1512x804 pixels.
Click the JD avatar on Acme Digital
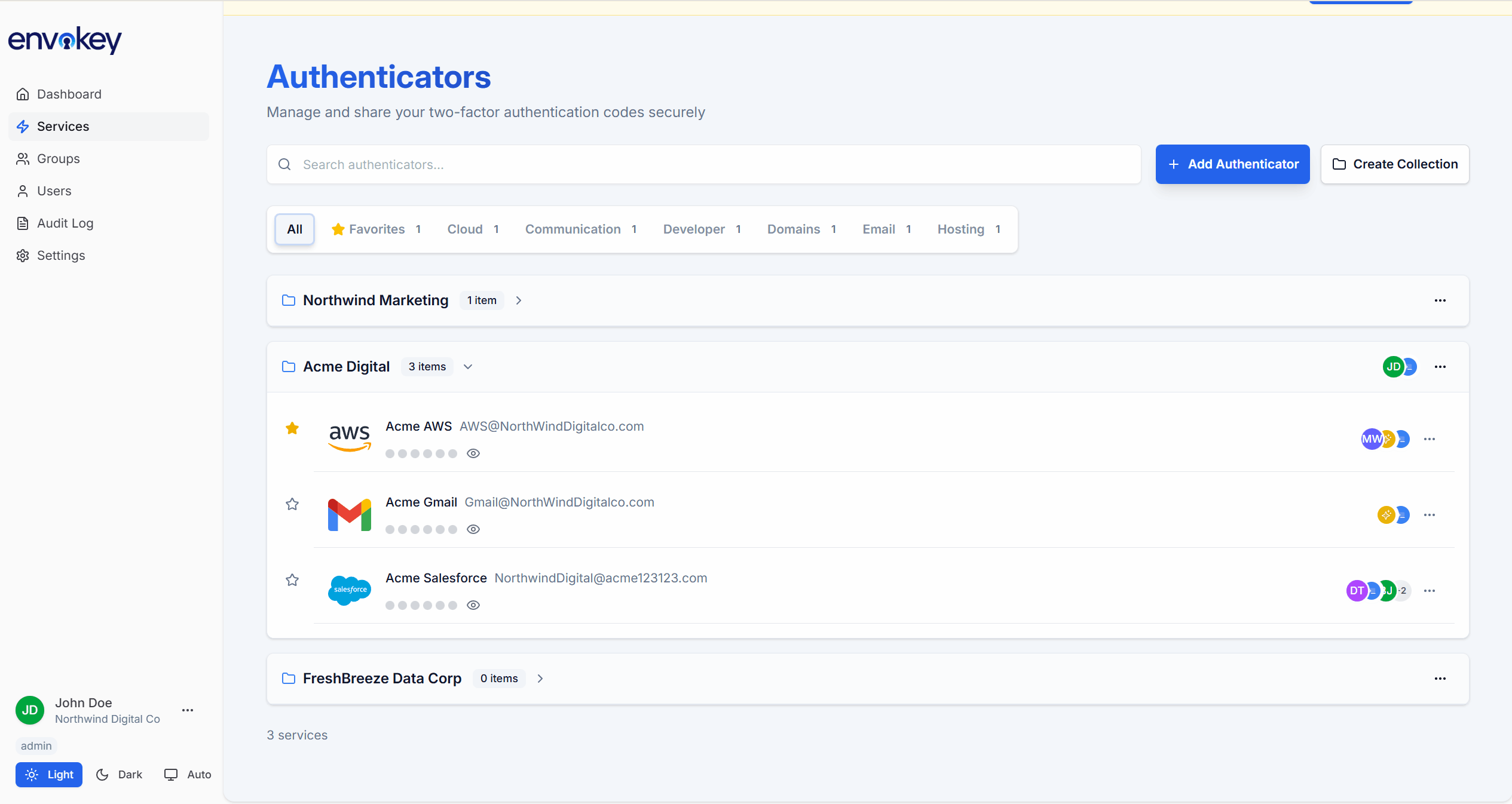point(1393,367)
